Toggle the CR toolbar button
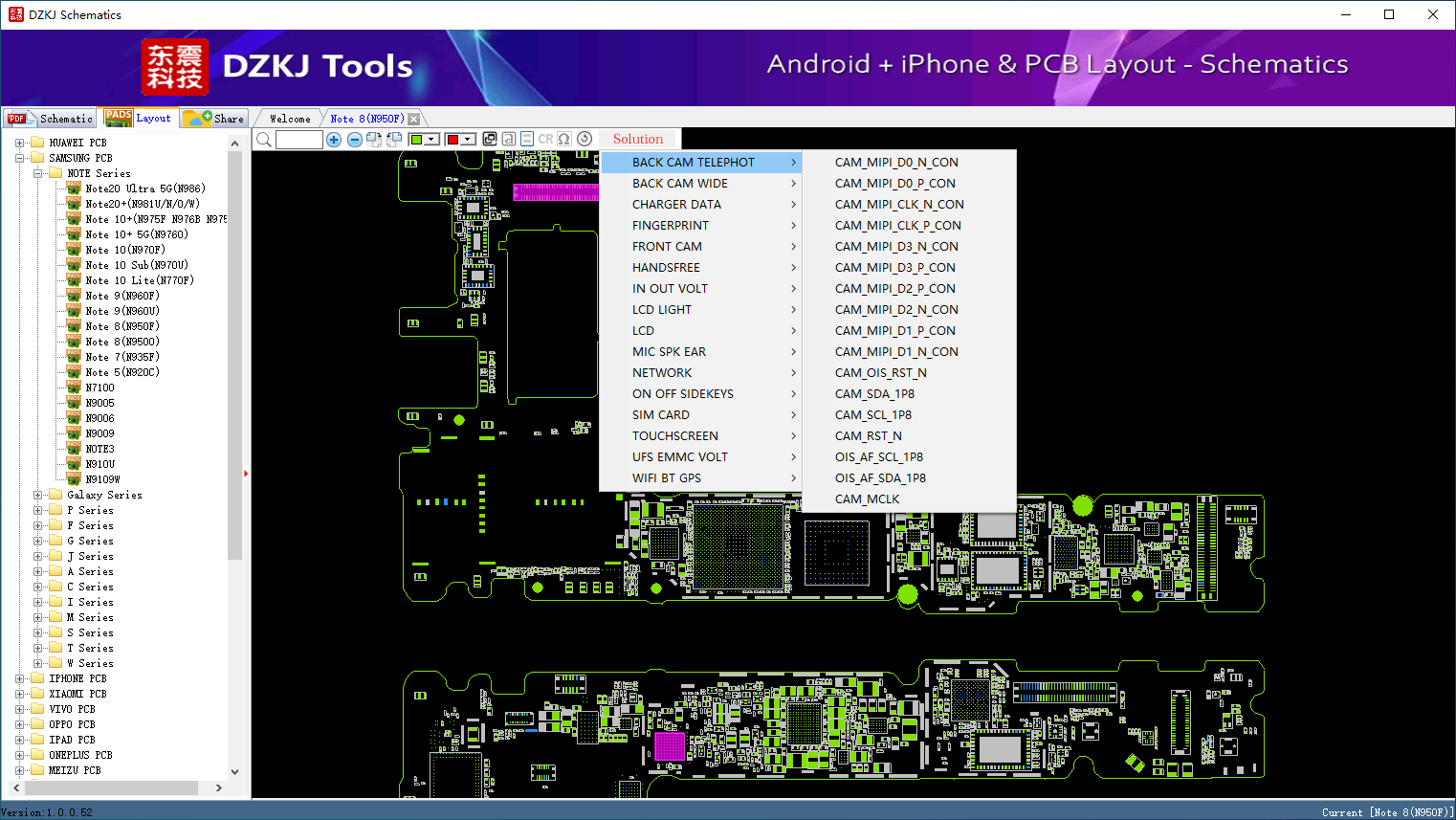This screenshot has width=1456, height=820. (545, 140)
